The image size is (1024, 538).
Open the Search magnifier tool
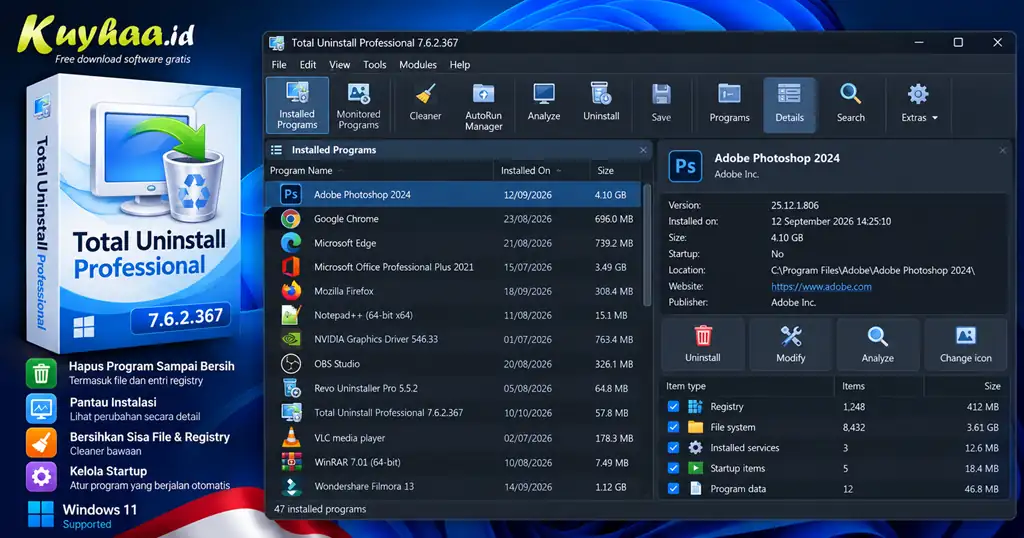pyautogui.click(x=851, y=105)
